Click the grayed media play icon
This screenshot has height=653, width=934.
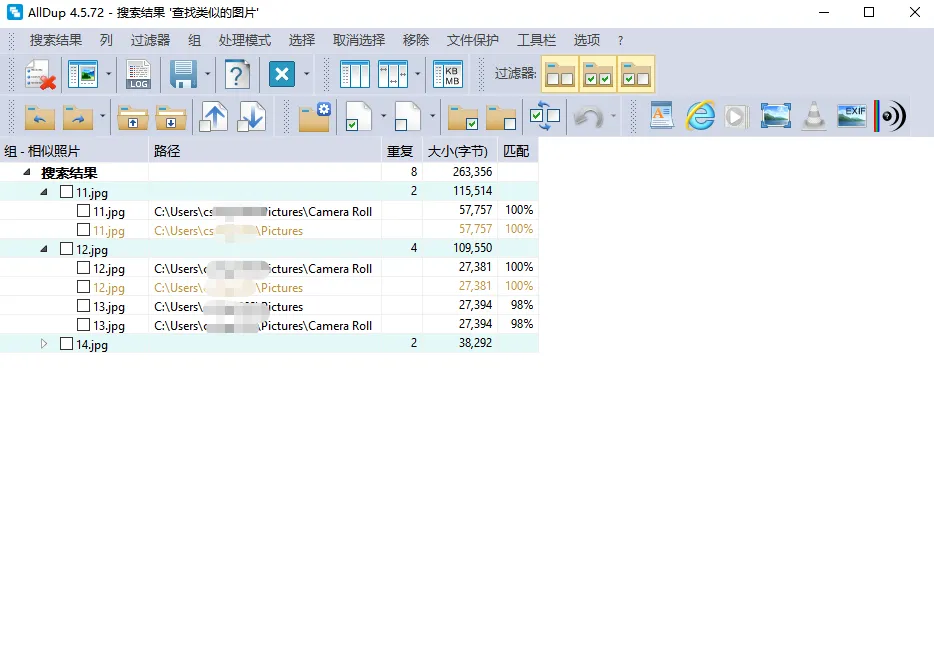pyautogui.click(x=737, y=117)
